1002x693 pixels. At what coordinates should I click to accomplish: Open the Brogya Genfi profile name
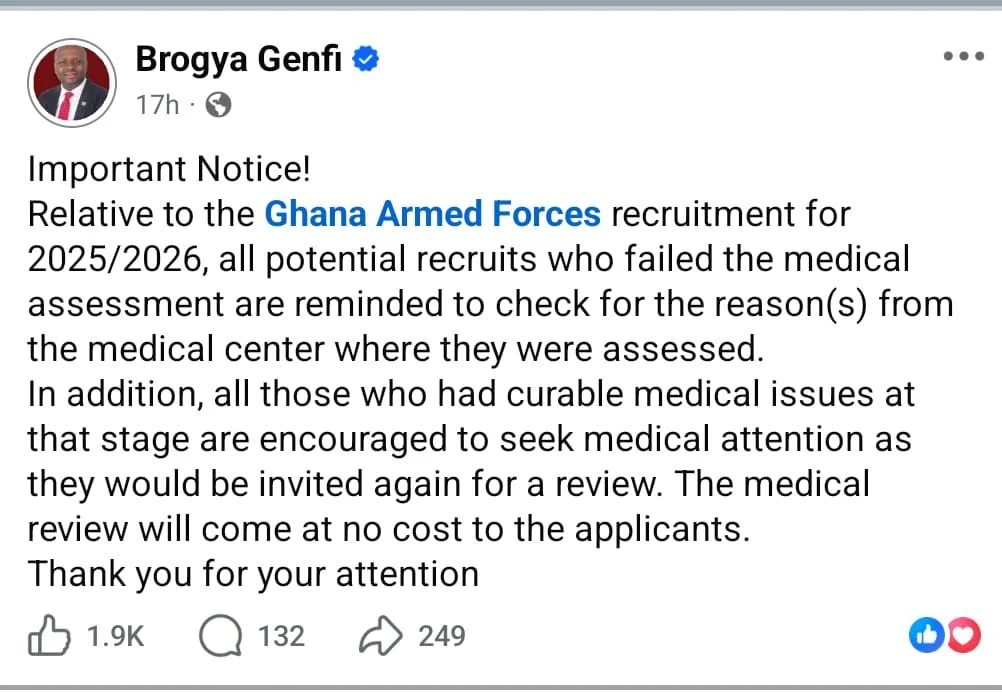(x=238, y=60)
